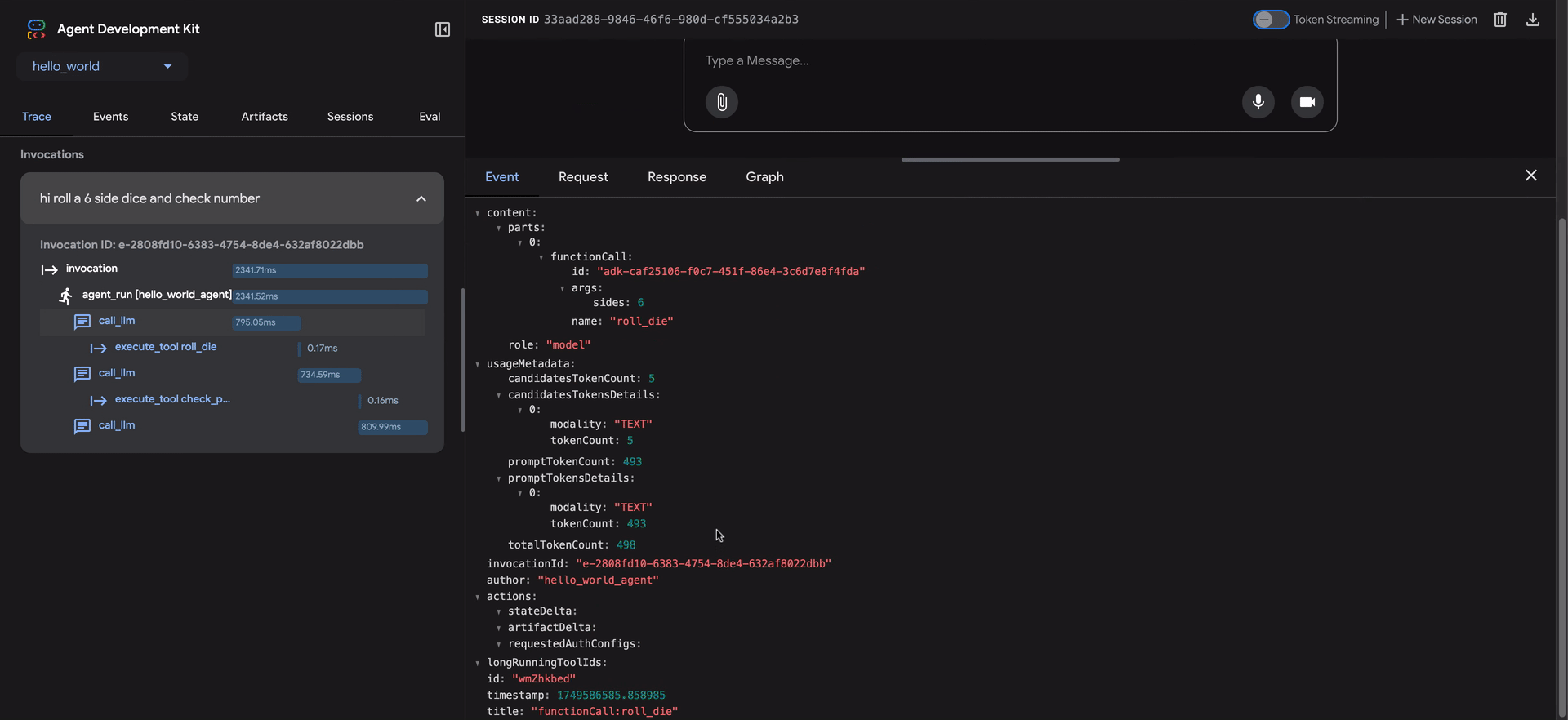Close the event details panel
Screen dimensions: 1568x720
click(1530, 176)
